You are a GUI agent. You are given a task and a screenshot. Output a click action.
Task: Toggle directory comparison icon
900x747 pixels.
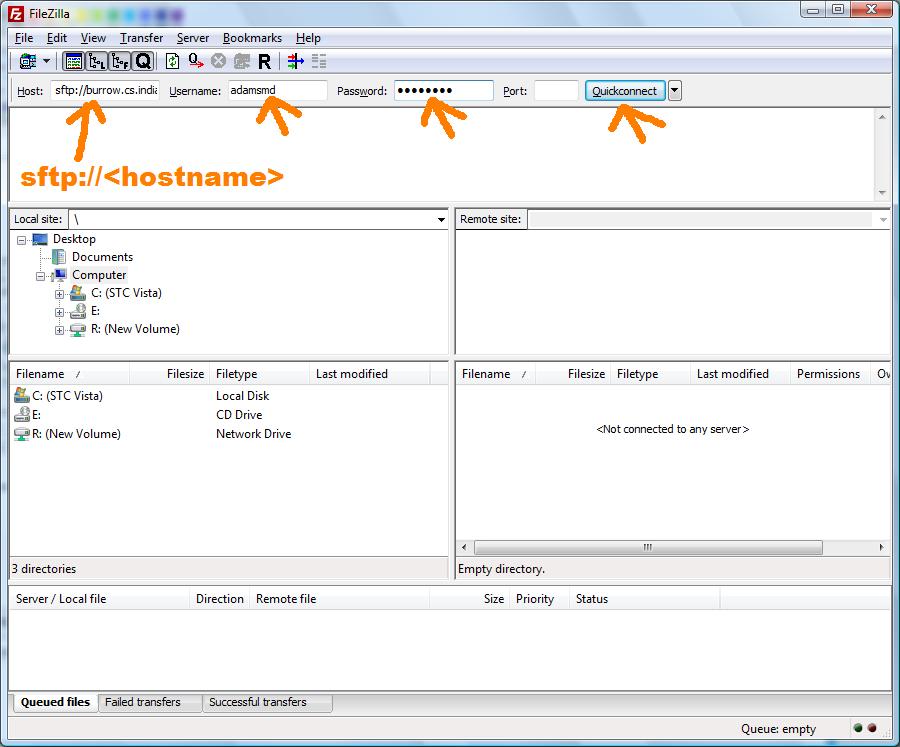click(319, 61)
